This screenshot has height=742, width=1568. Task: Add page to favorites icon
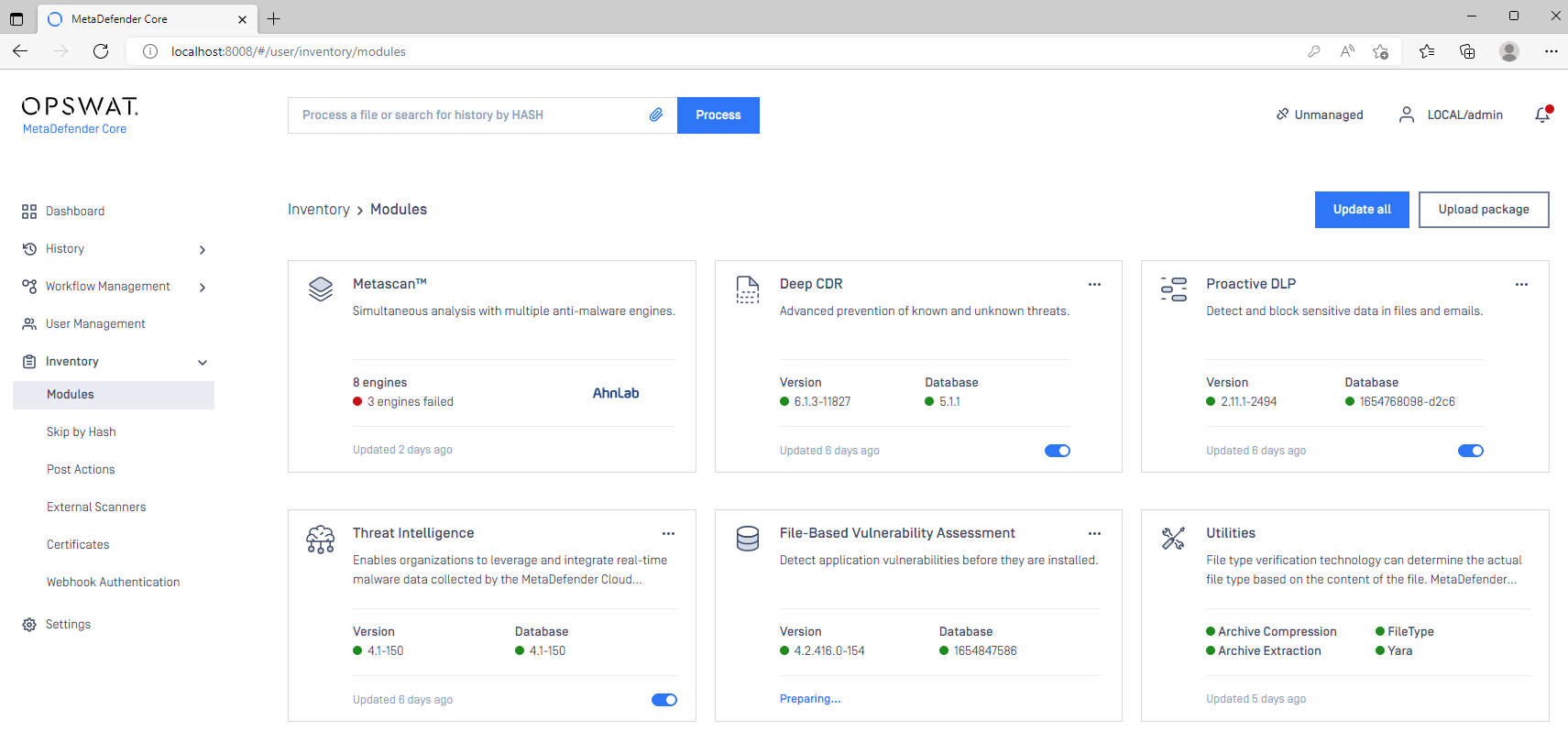tap(1380, 51)
